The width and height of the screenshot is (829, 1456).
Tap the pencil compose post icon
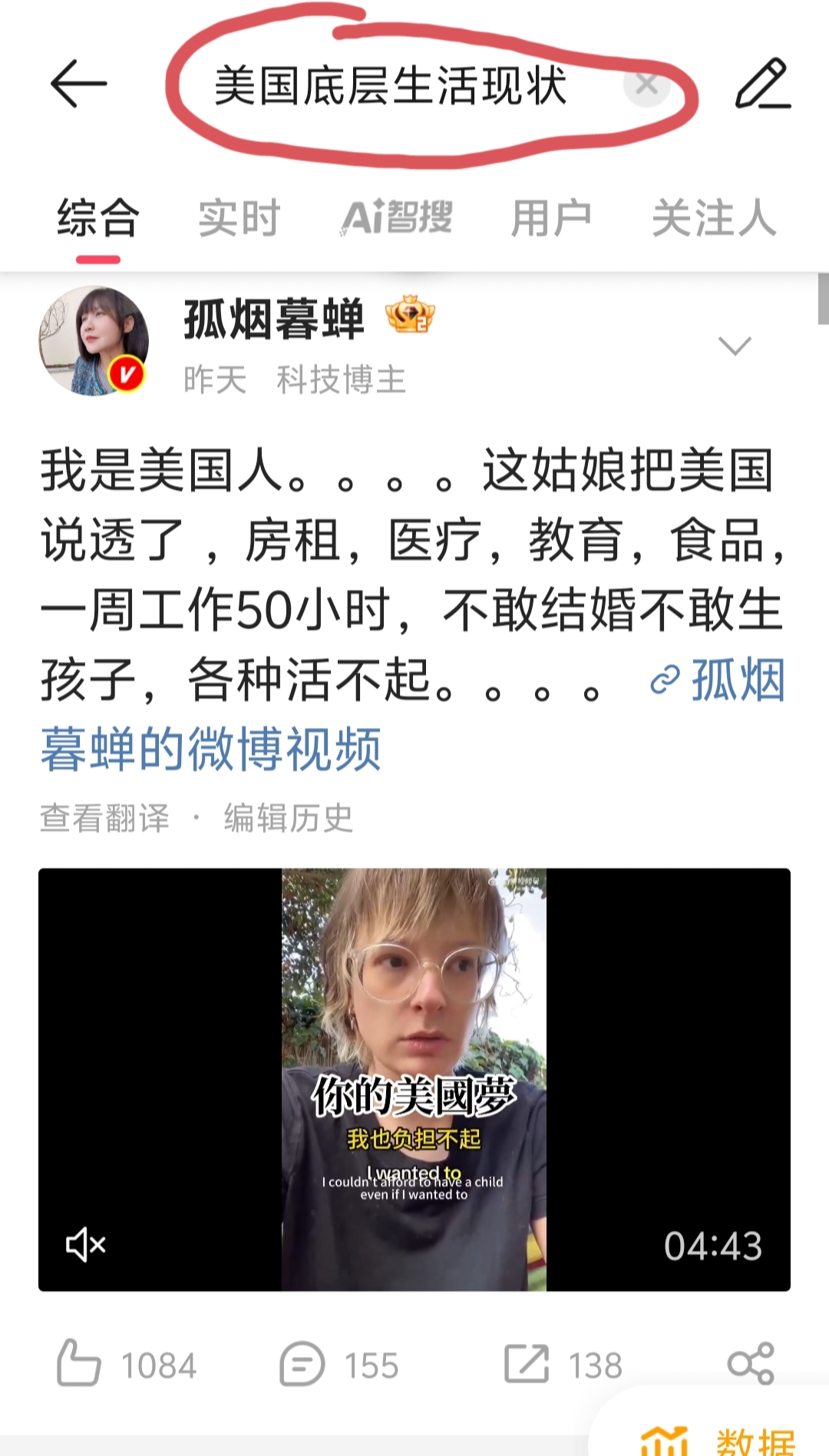coord(763,83)
